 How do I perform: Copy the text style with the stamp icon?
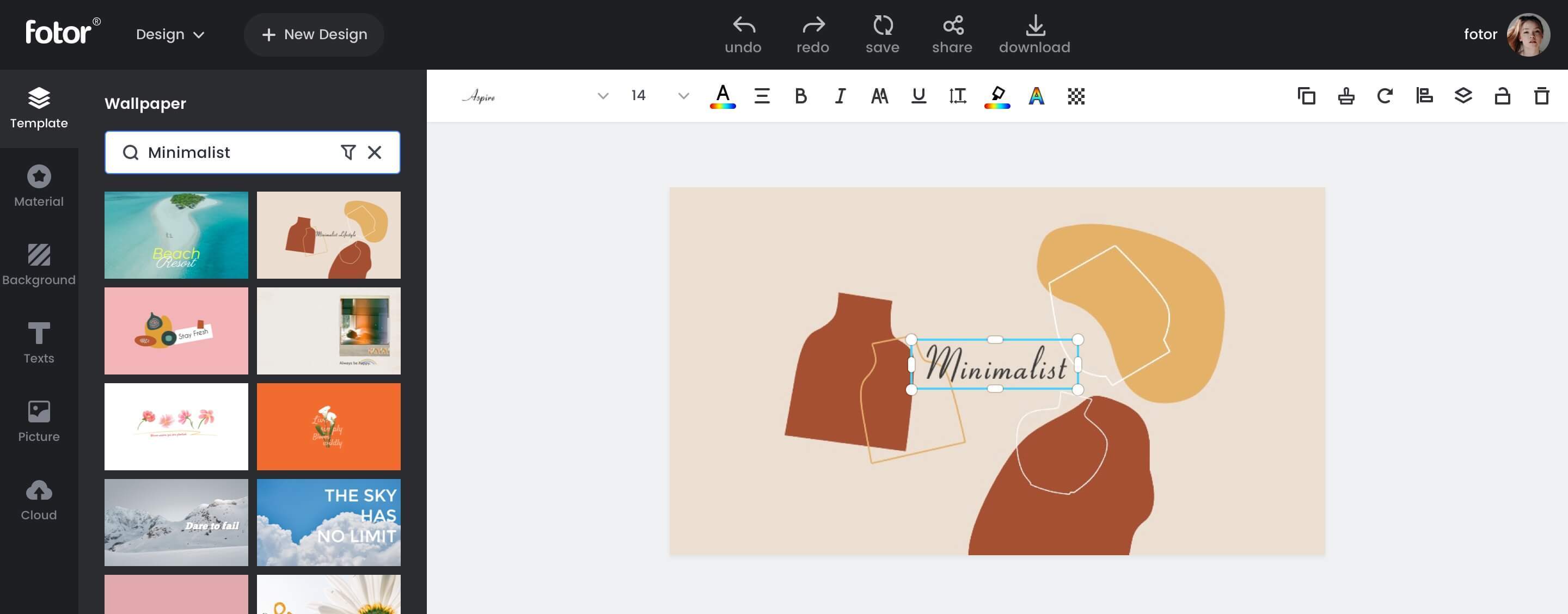1346,96
